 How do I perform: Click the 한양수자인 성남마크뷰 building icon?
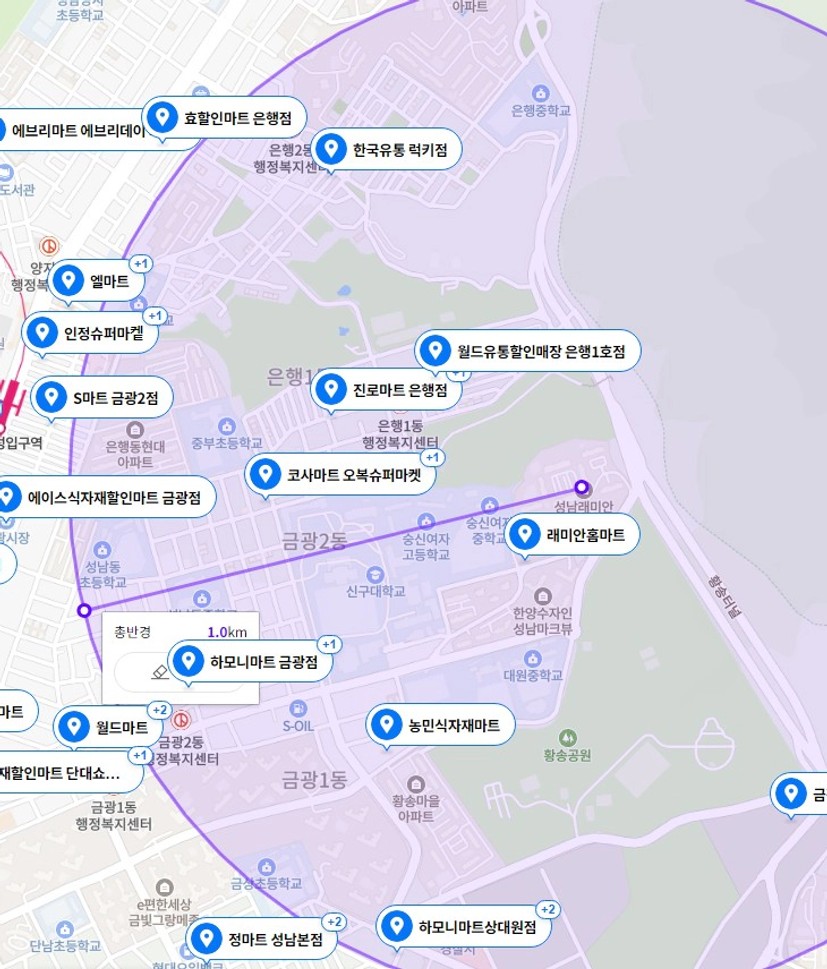543,596
